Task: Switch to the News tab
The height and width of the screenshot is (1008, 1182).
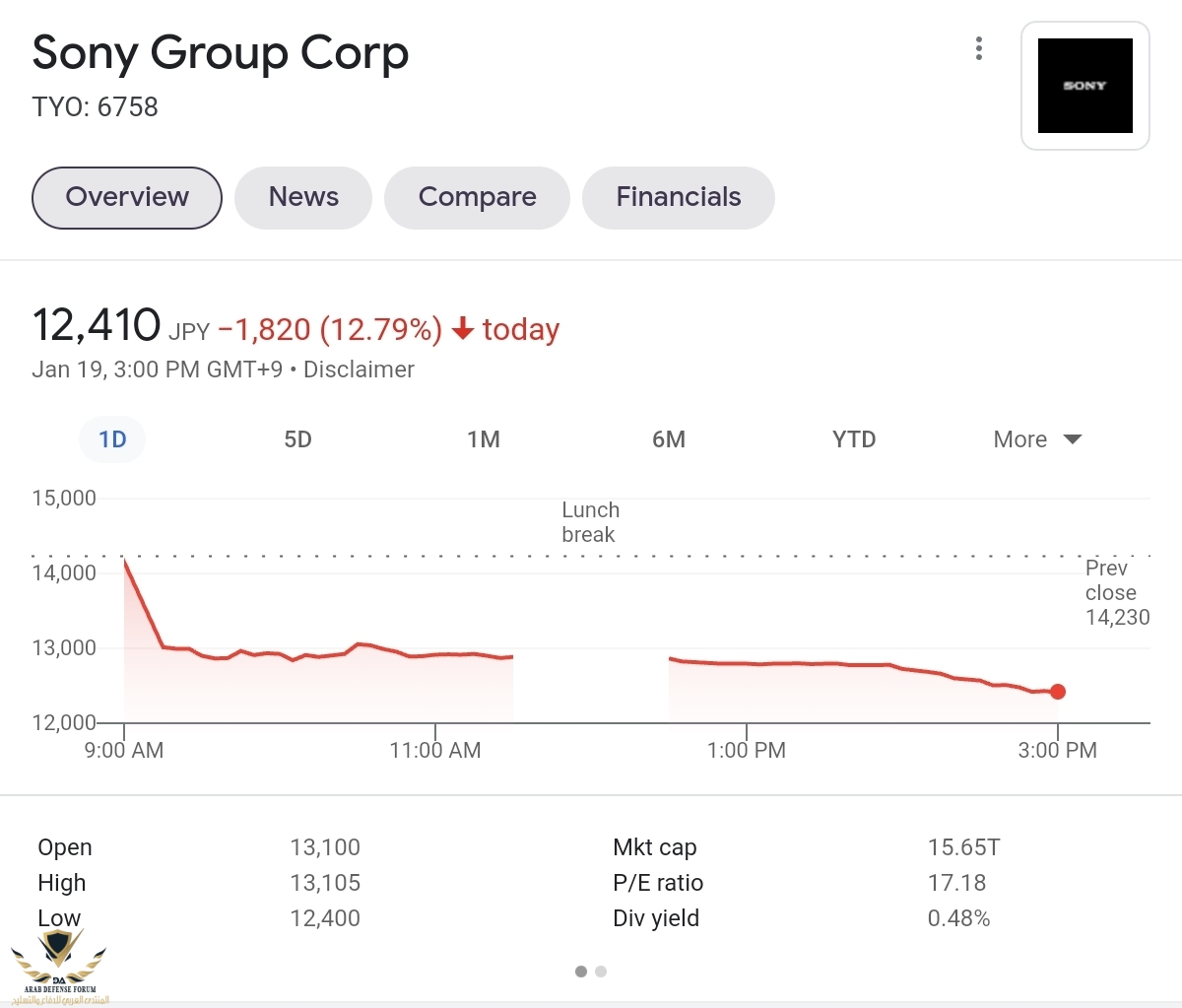Action: click(303, 197)
